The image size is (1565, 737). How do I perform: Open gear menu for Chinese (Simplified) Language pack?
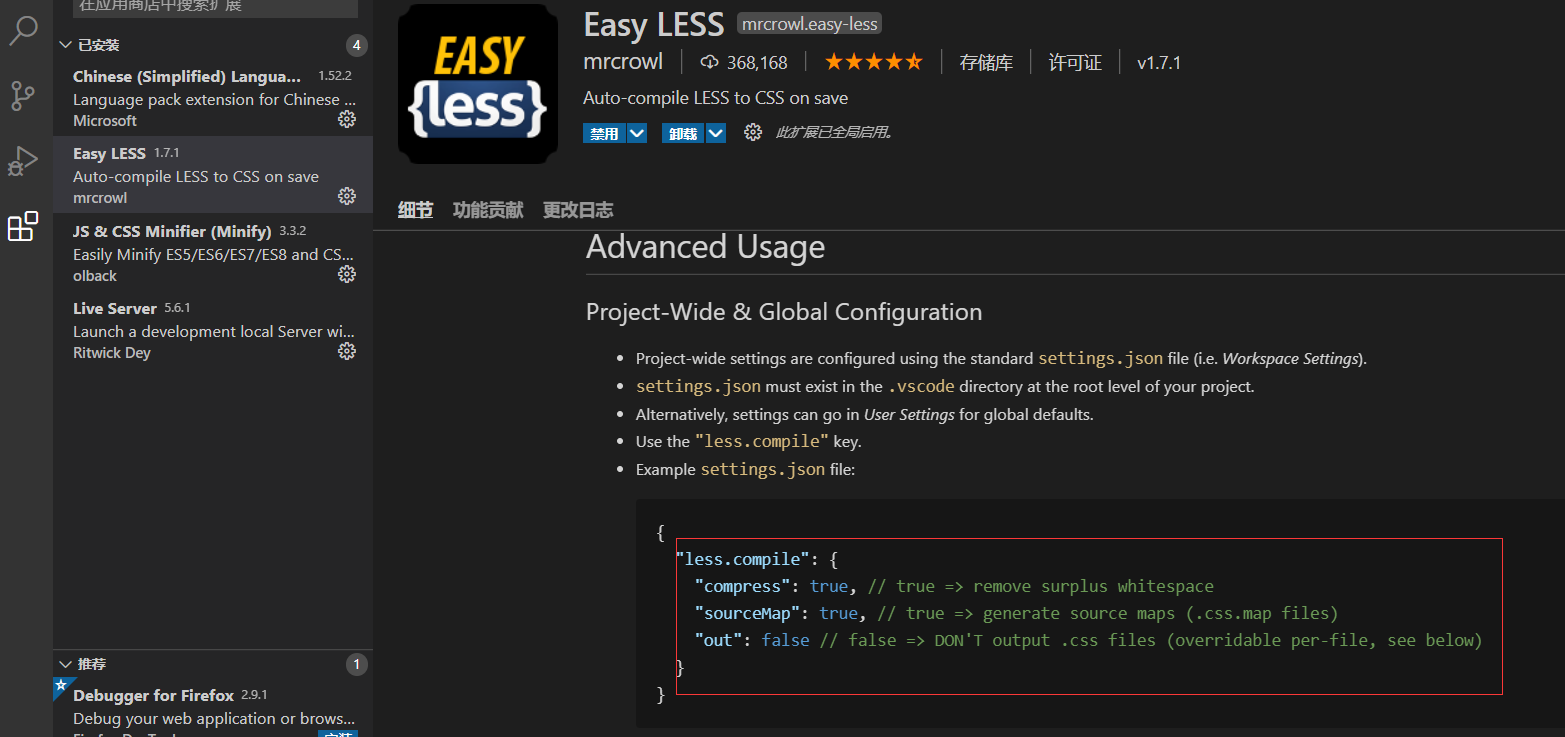tap(347, 120)
